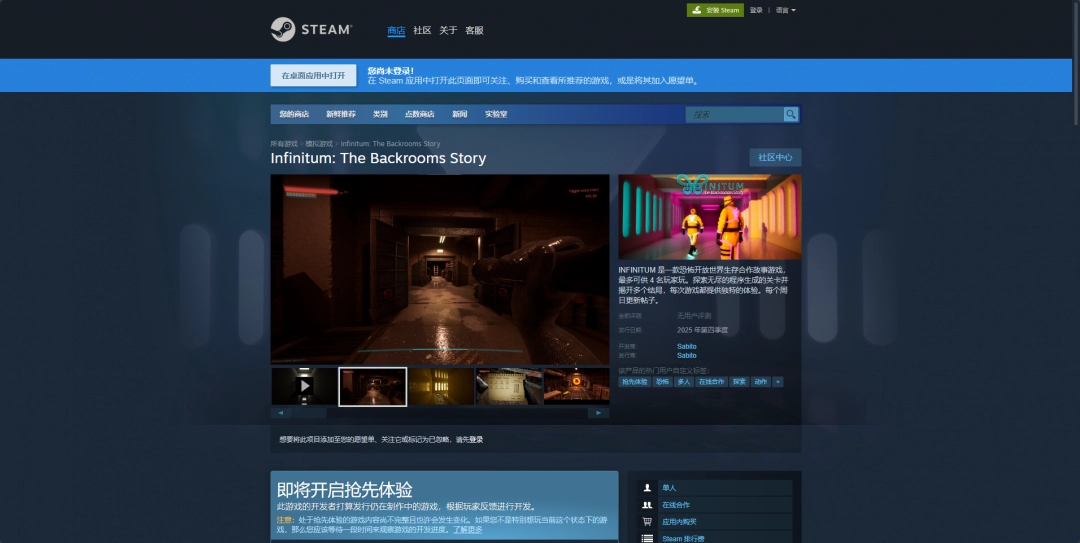Image resolution: width=1080 pixels, height=543 pixels.
Task: Click the 单人 single-player icon
Action: pos(648,488)
